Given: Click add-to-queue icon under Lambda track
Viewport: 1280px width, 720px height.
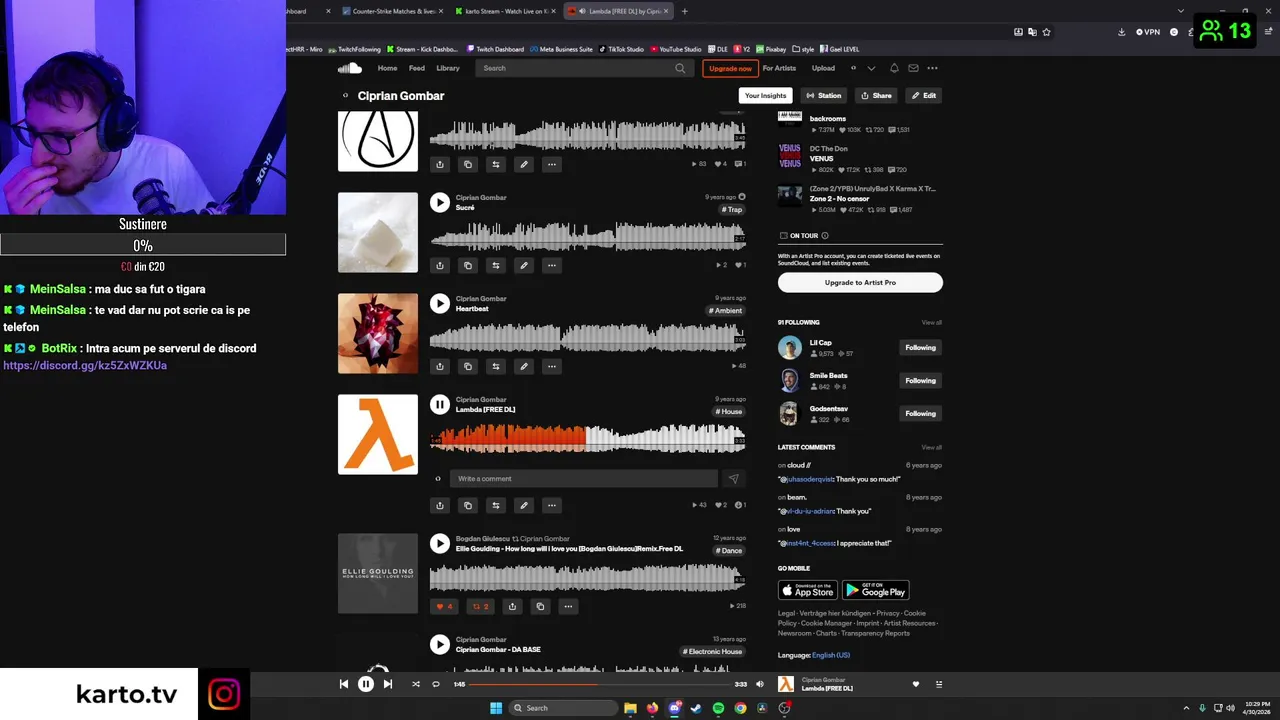Looking at the screenshot, I should (x=495, y=505).
